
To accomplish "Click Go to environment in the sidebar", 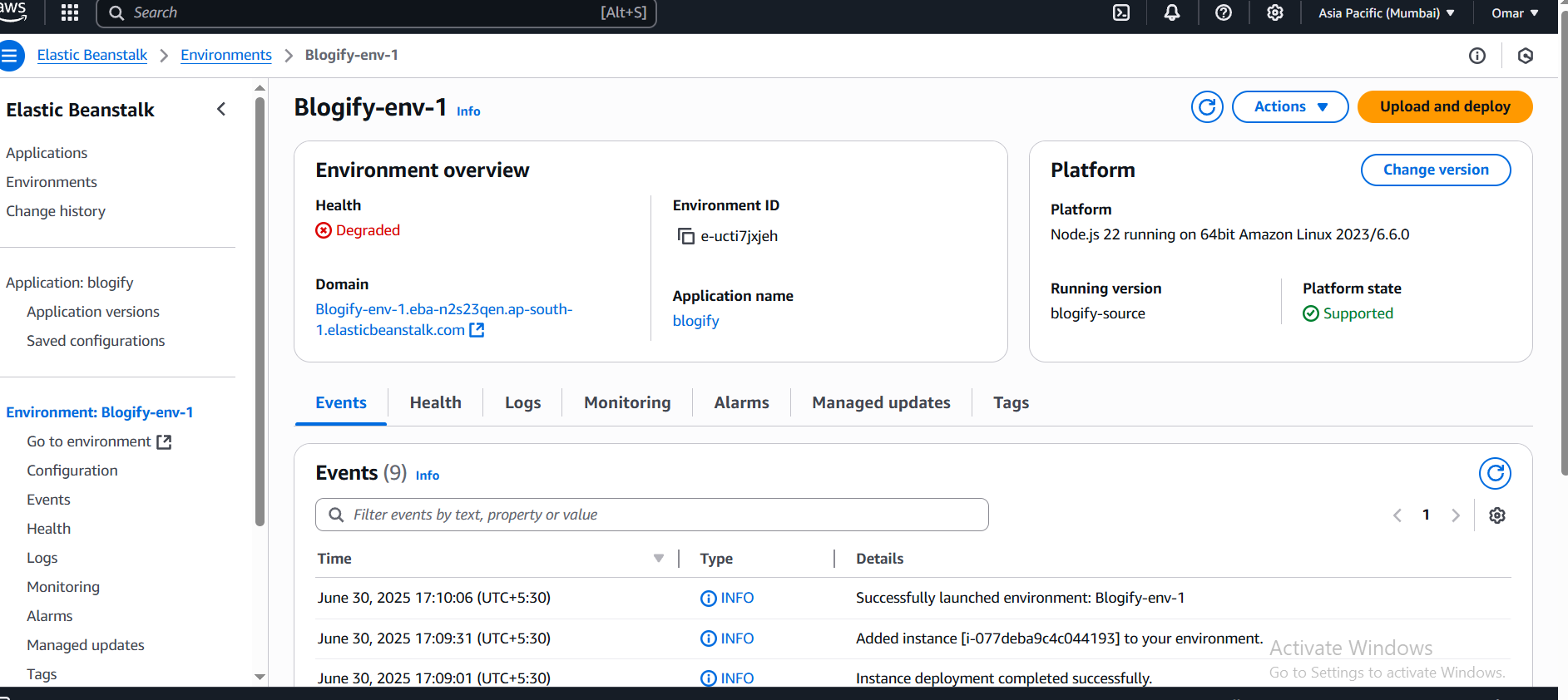I will [x=89, y=441].
